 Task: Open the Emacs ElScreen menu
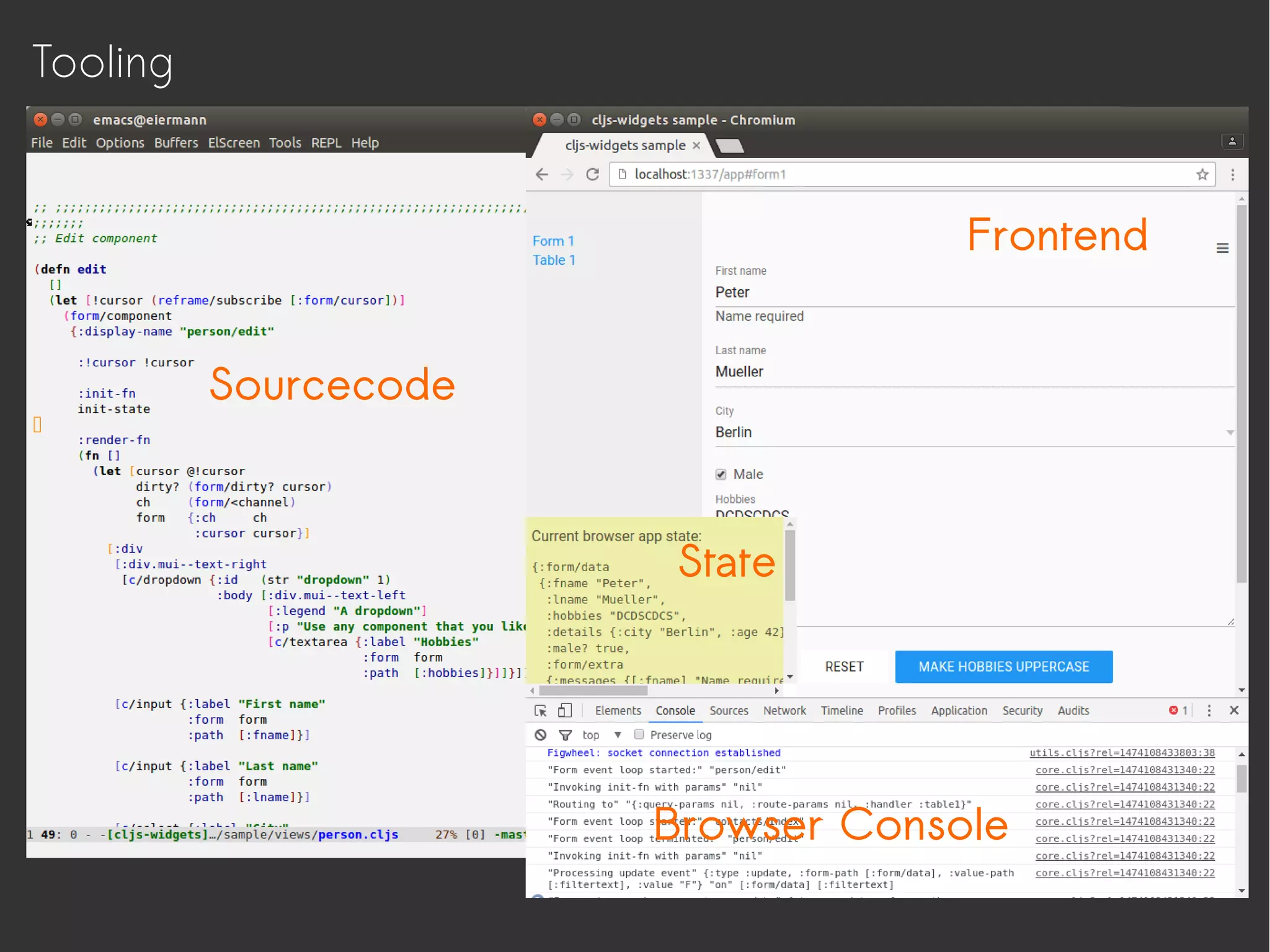234,143
